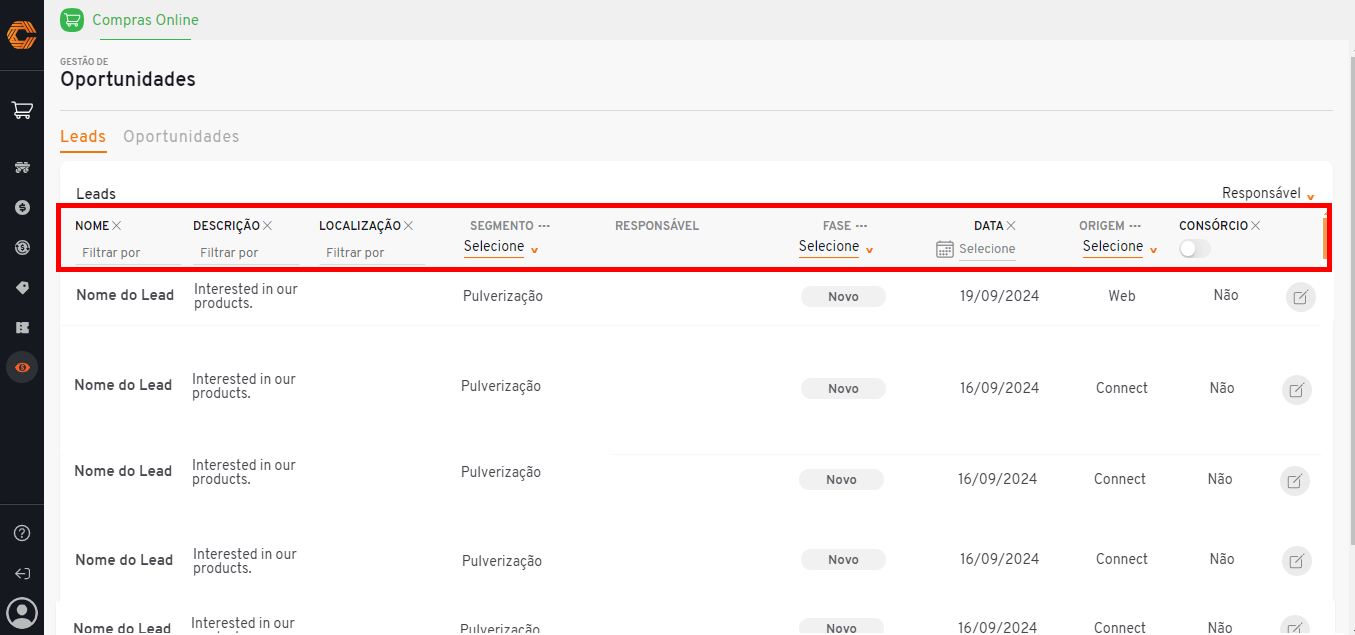The image size is (1355, 635).
Task: Click the orange company logo in sidebar
Action: (21, 35)
